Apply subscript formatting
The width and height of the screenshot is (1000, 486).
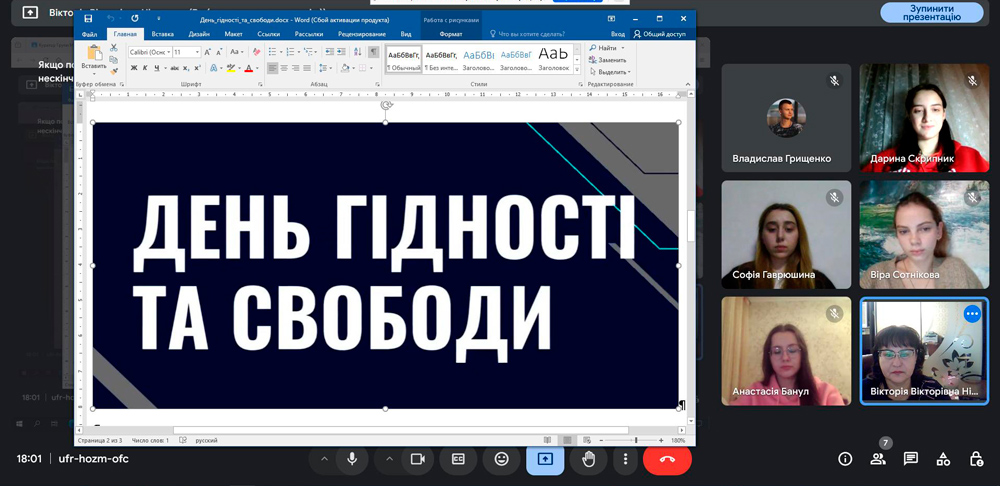click(x=186, y=68)
